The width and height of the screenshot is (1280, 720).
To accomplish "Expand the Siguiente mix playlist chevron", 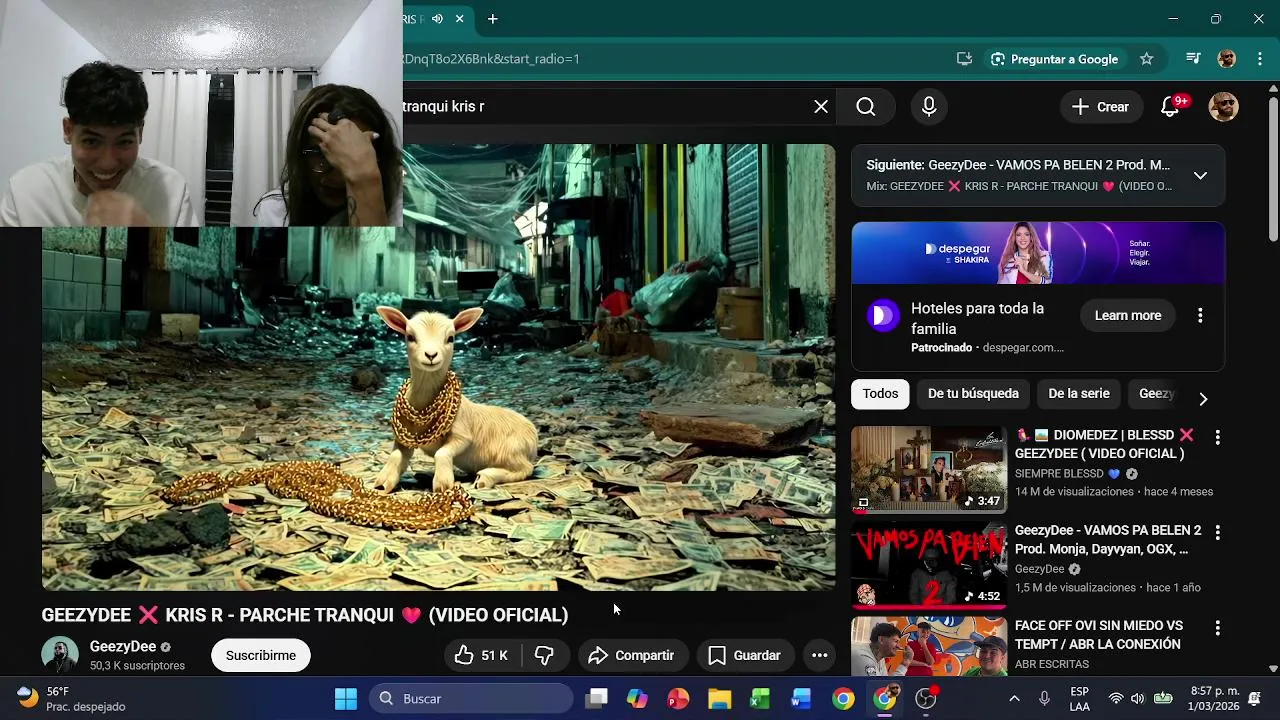I will (x=1200, y=176).
